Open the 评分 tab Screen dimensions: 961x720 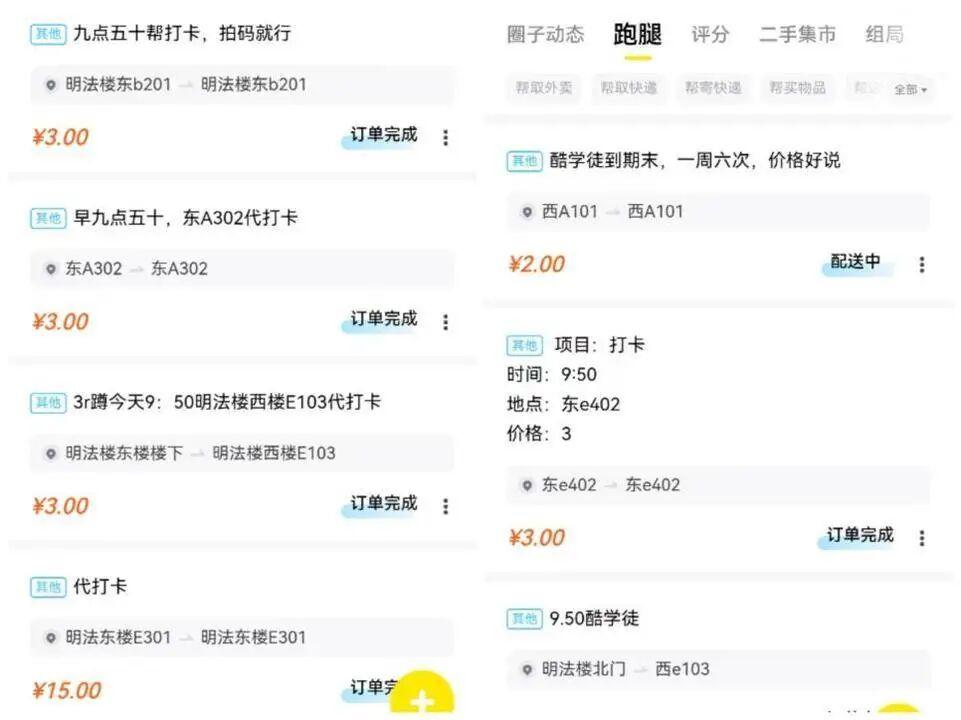tap(710, 35)
